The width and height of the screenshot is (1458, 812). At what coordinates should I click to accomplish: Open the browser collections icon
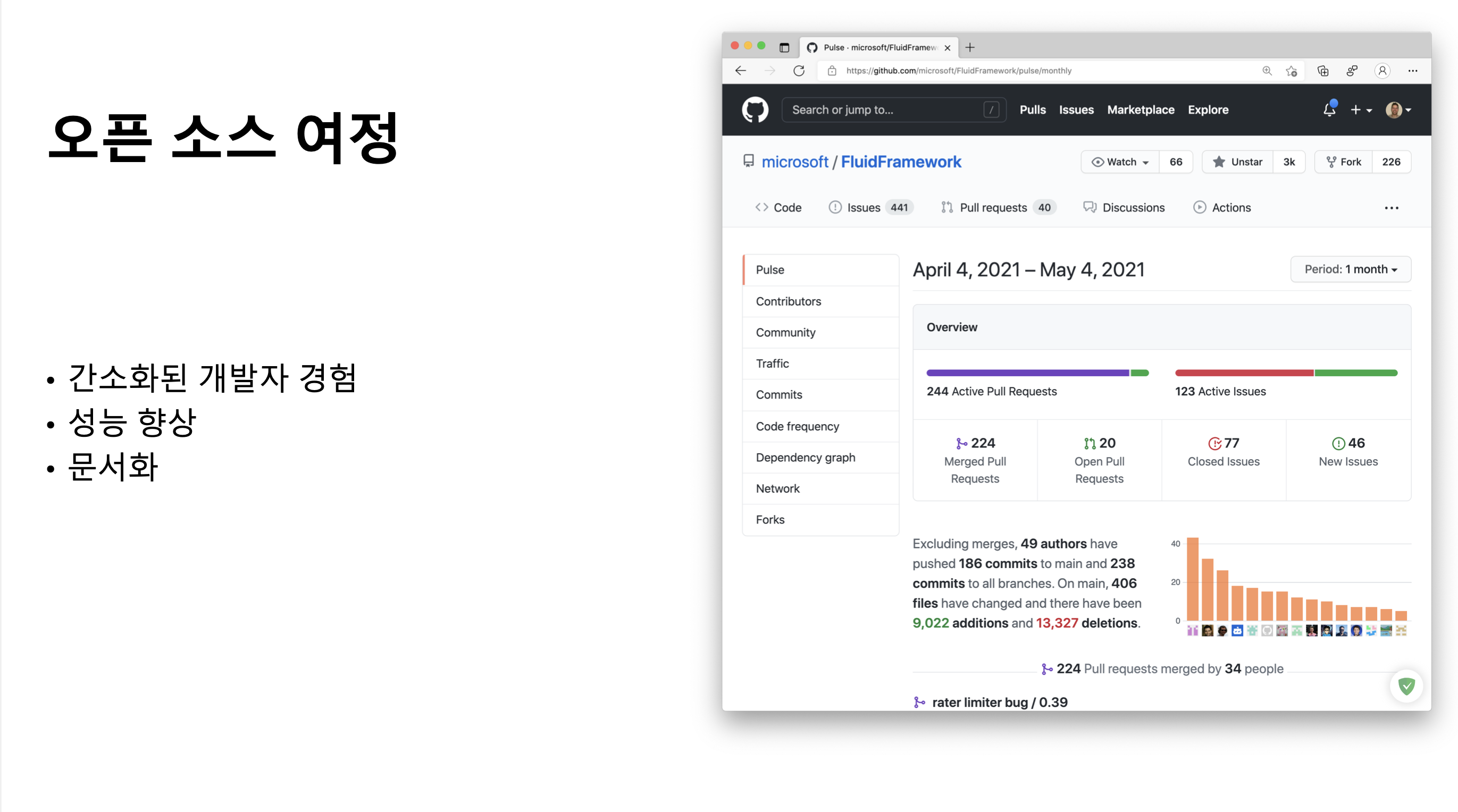[x=1323, y=71]
